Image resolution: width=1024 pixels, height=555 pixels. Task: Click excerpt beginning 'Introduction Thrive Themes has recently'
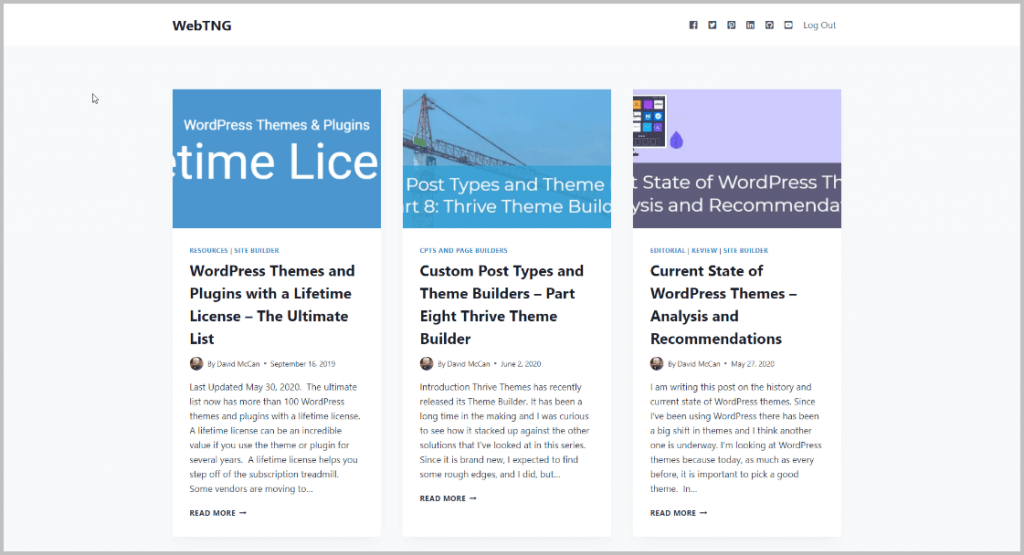504,430
